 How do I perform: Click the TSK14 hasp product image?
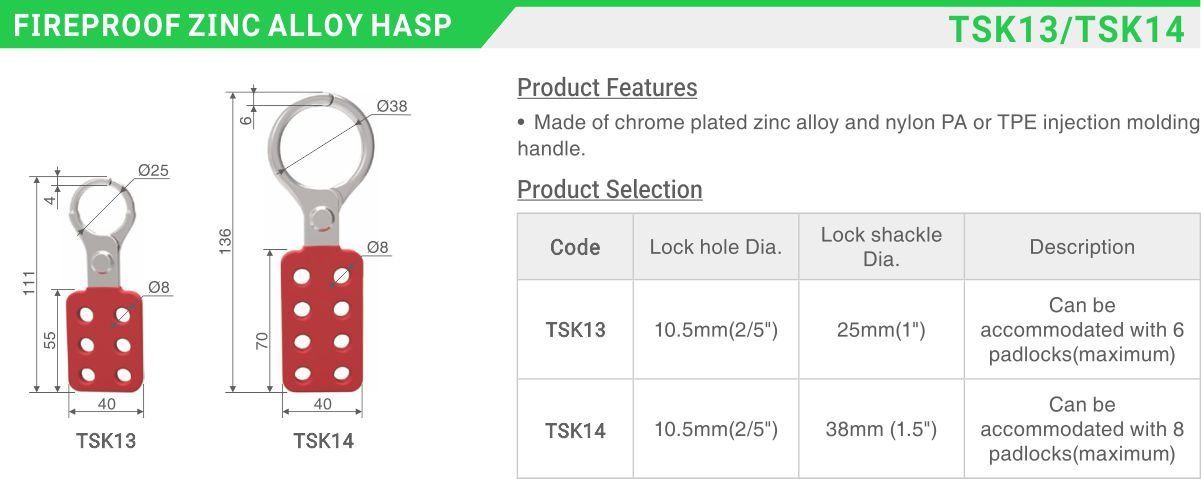pos(321,242)
